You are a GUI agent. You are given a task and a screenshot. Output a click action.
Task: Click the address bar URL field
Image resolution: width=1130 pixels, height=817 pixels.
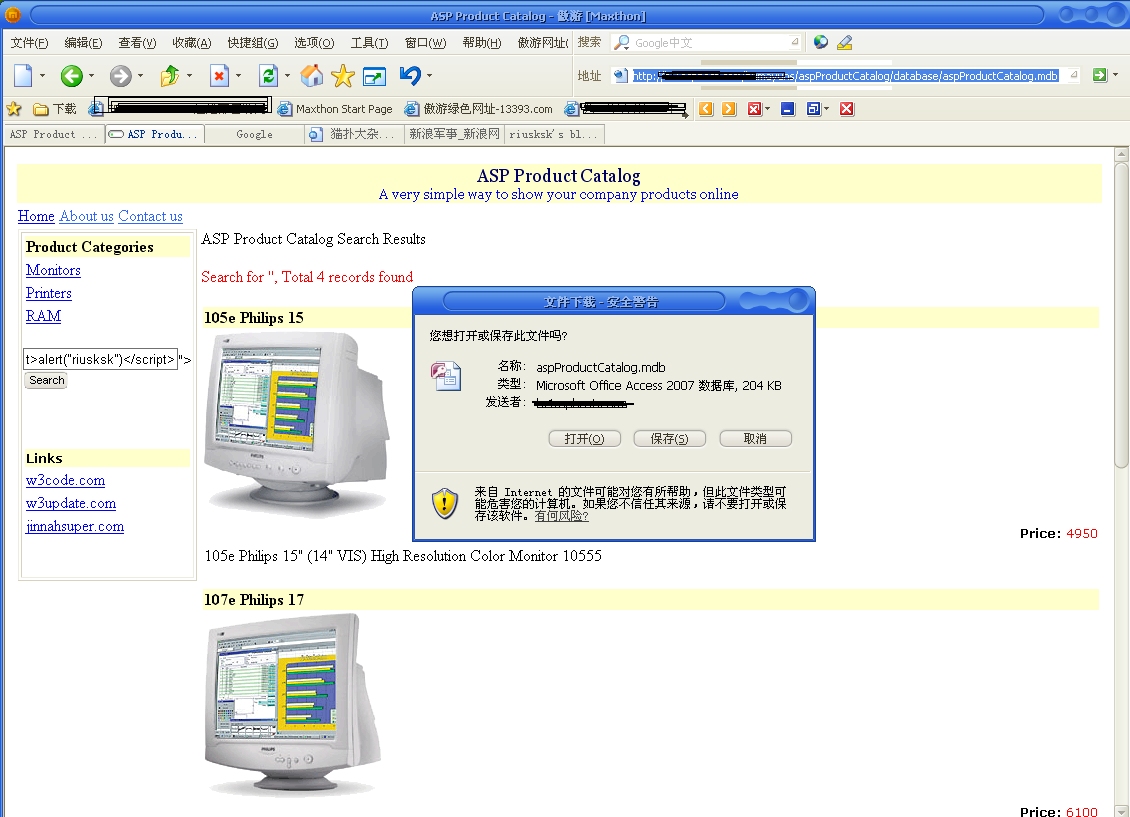845,76
